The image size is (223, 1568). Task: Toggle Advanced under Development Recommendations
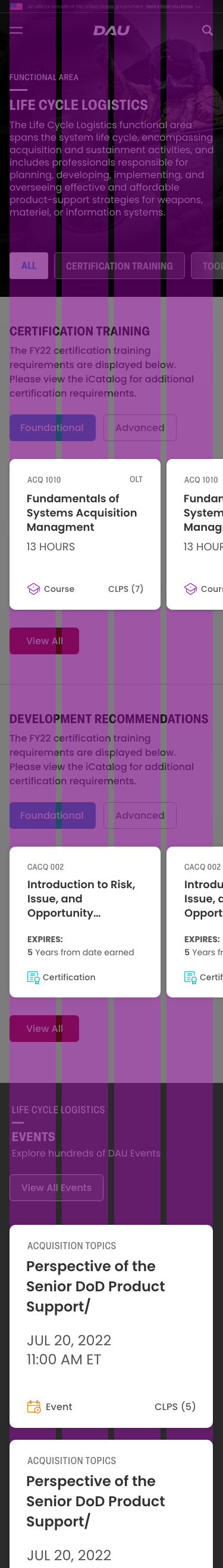140,815
